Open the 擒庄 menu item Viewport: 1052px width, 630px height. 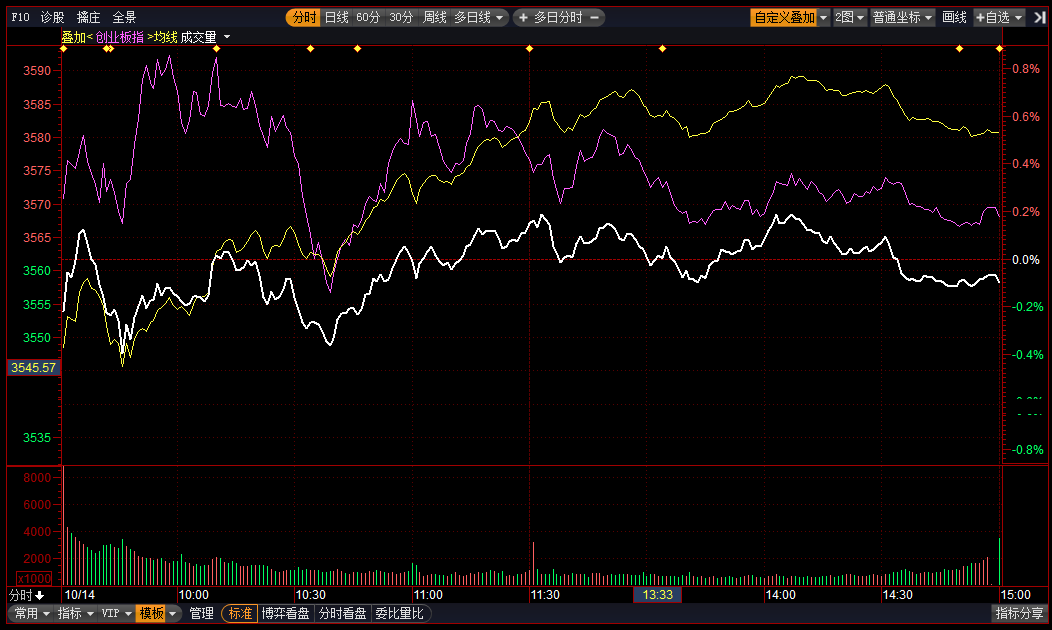(89, 17)
